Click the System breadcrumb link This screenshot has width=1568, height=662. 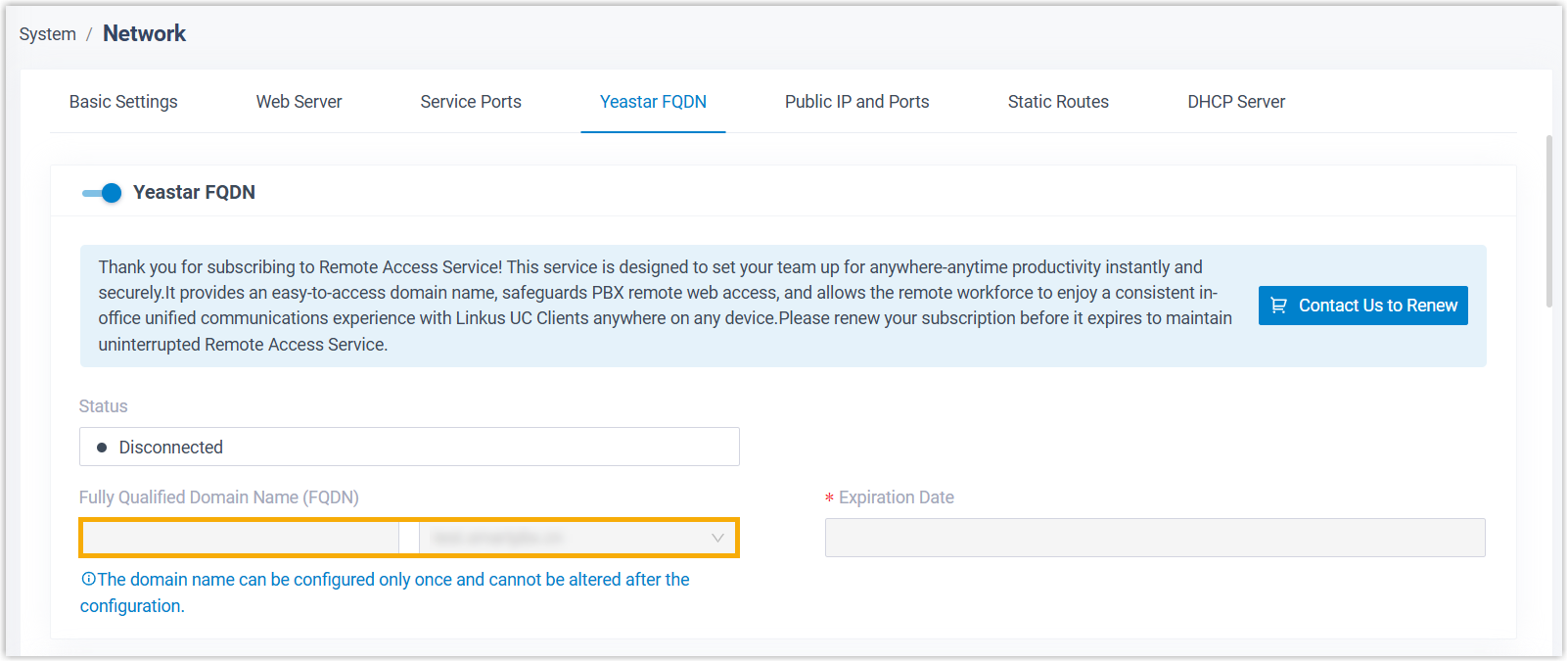pos(47,34)
